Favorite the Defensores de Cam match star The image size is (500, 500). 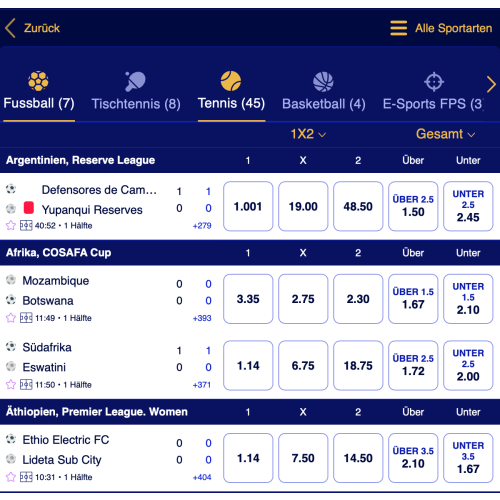coord(11,225)
